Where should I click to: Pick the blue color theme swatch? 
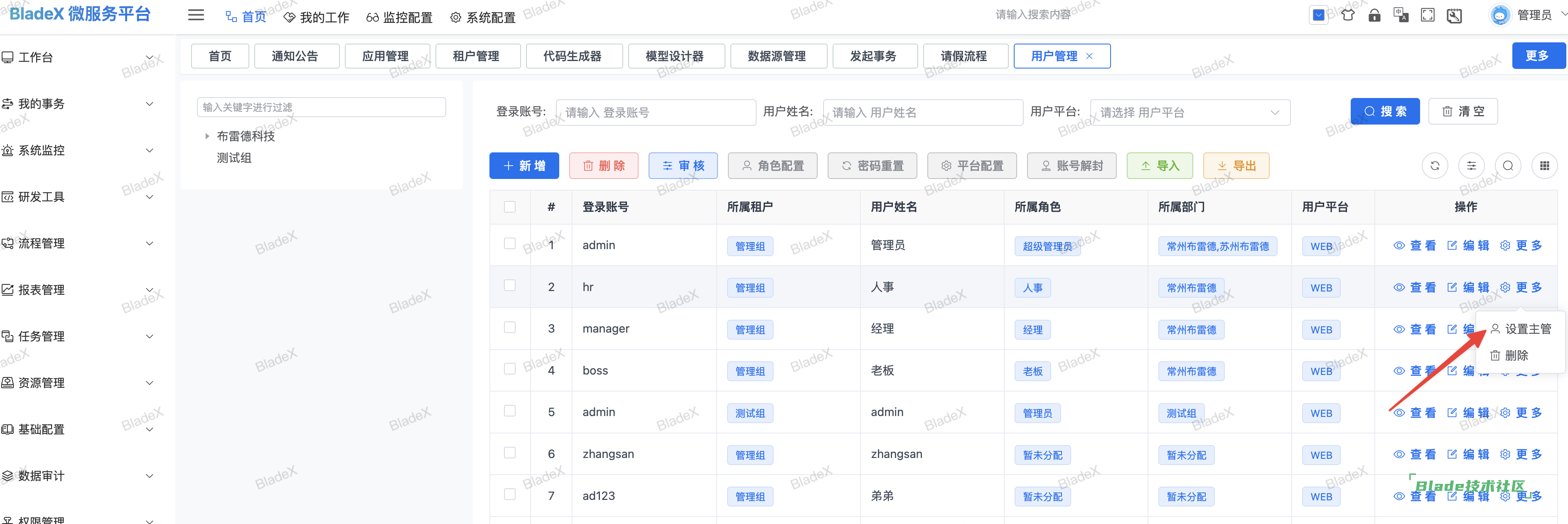point(1318,15)
